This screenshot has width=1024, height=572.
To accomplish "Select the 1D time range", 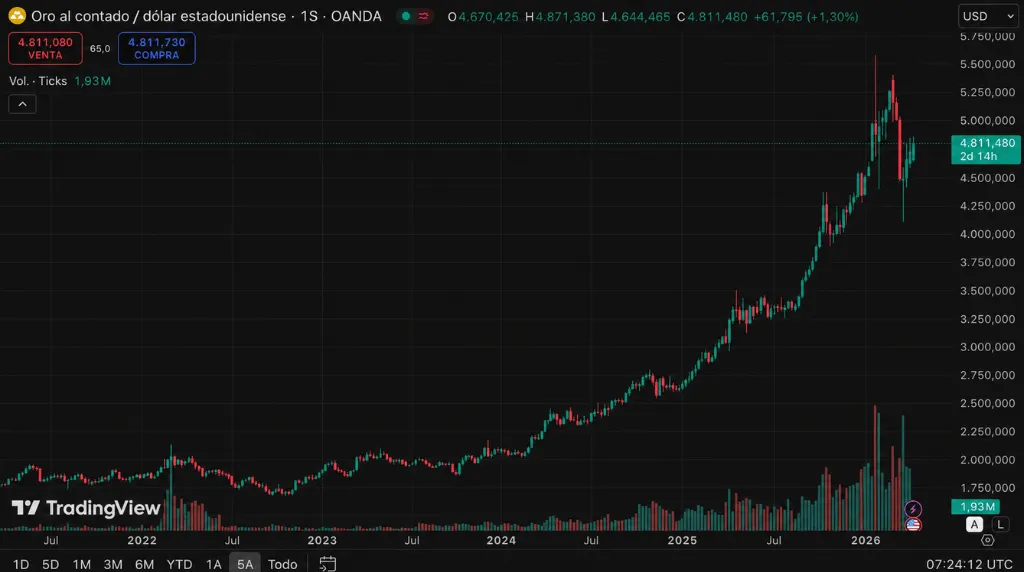I will (x=21, y=564).
